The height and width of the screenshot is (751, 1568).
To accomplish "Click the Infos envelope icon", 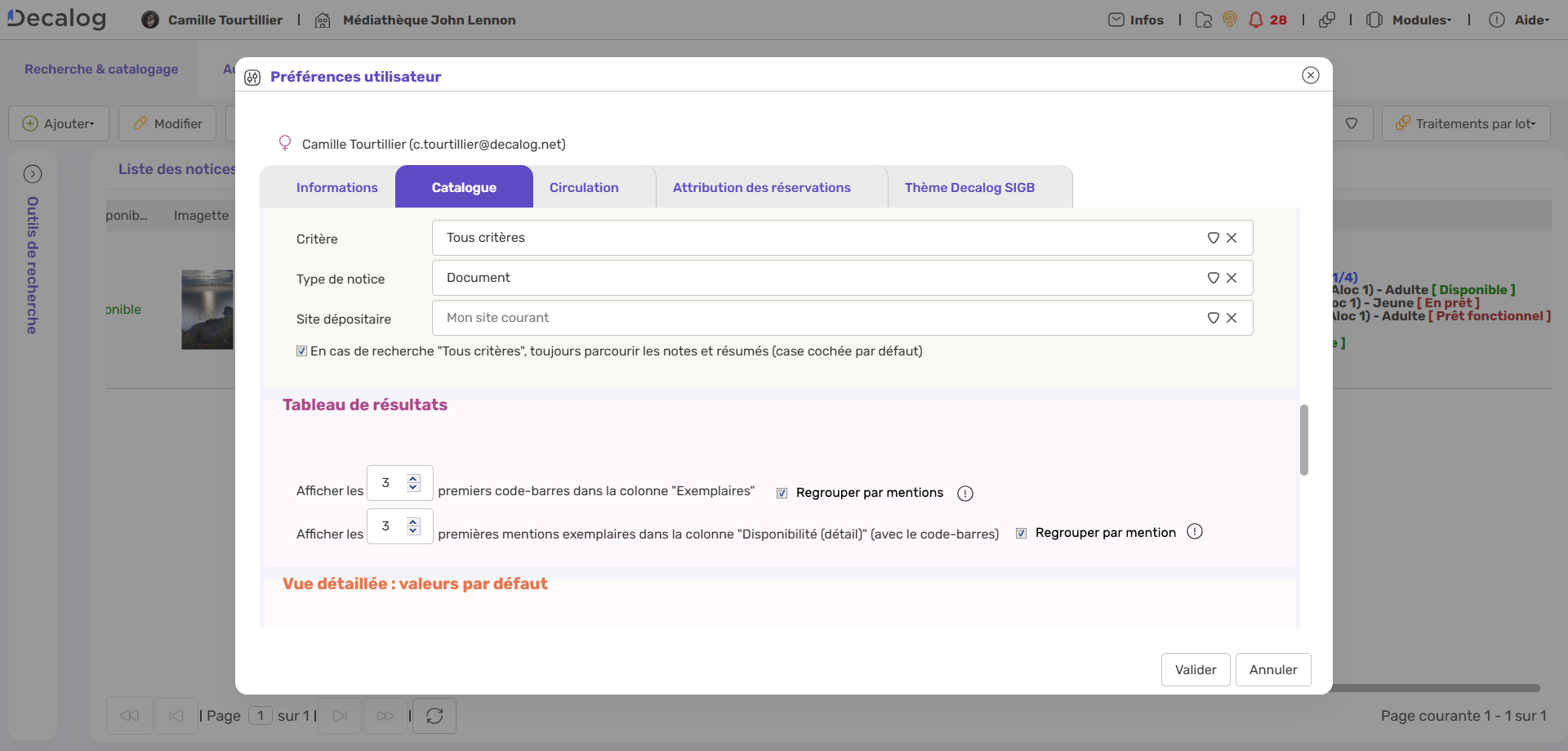I will pyautogui.click(x=1117, y=19).
